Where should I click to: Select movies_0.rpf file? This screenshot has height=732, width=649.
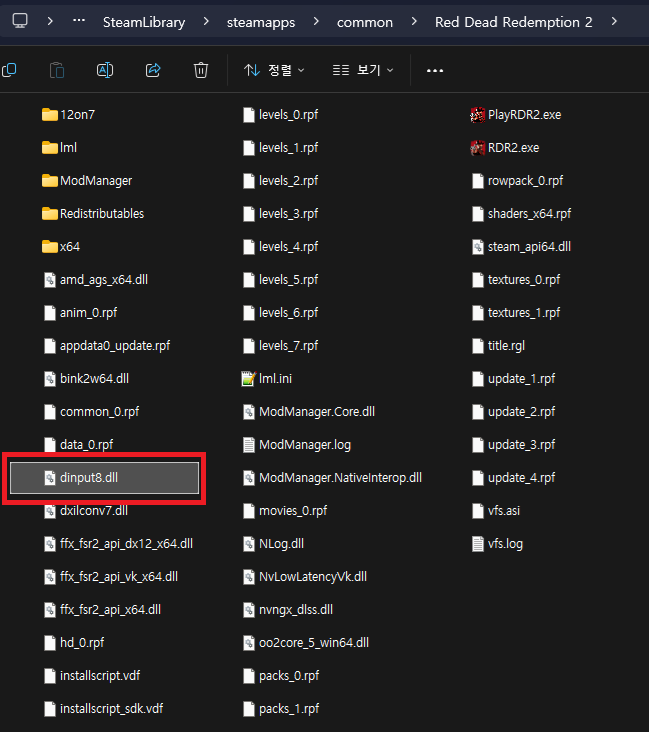coord(285,511)
